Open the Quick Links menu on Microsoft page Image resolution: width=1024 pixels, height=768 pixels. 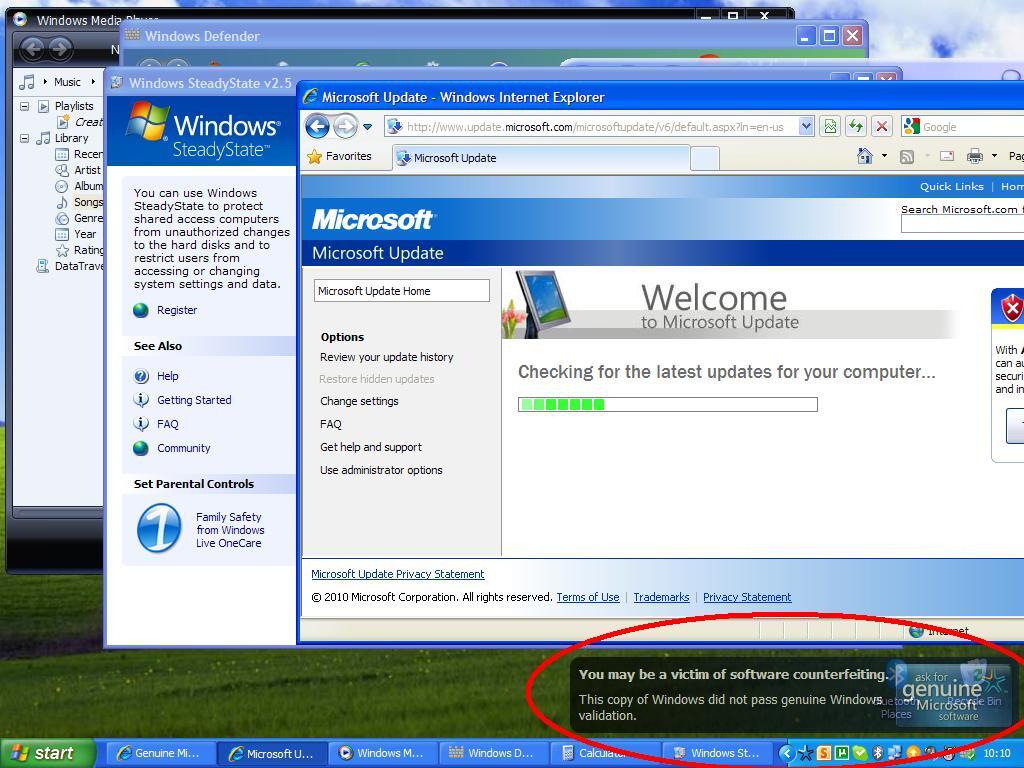click(952, 186)
